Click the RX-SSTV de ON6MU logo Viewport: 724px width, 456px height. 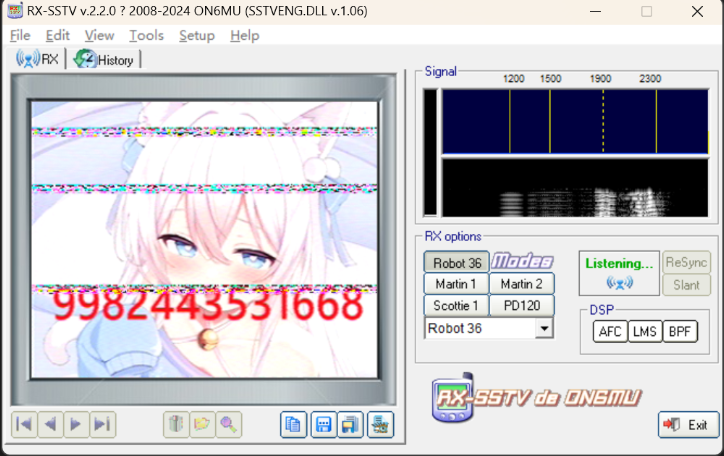tap(536, 397)
